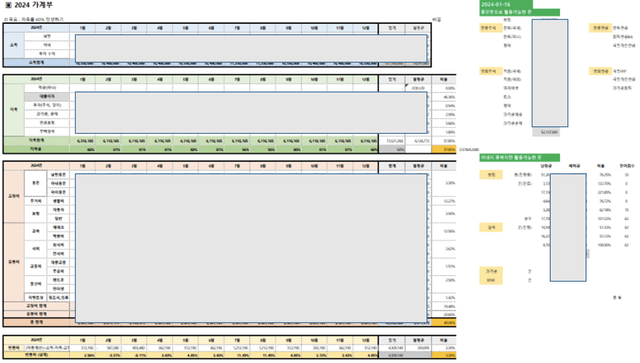Select the 총 합계 row label in the orange table
Screen dimensions: 640x363
click(37, 322)
